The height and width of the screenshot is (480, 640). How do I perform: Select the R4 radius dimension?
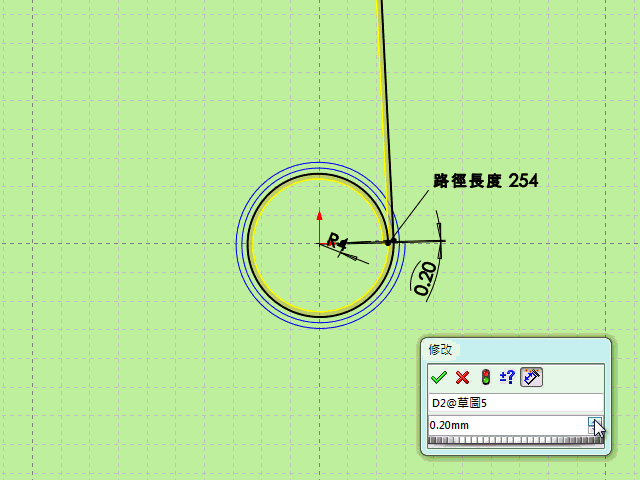(x=337, y=242)
